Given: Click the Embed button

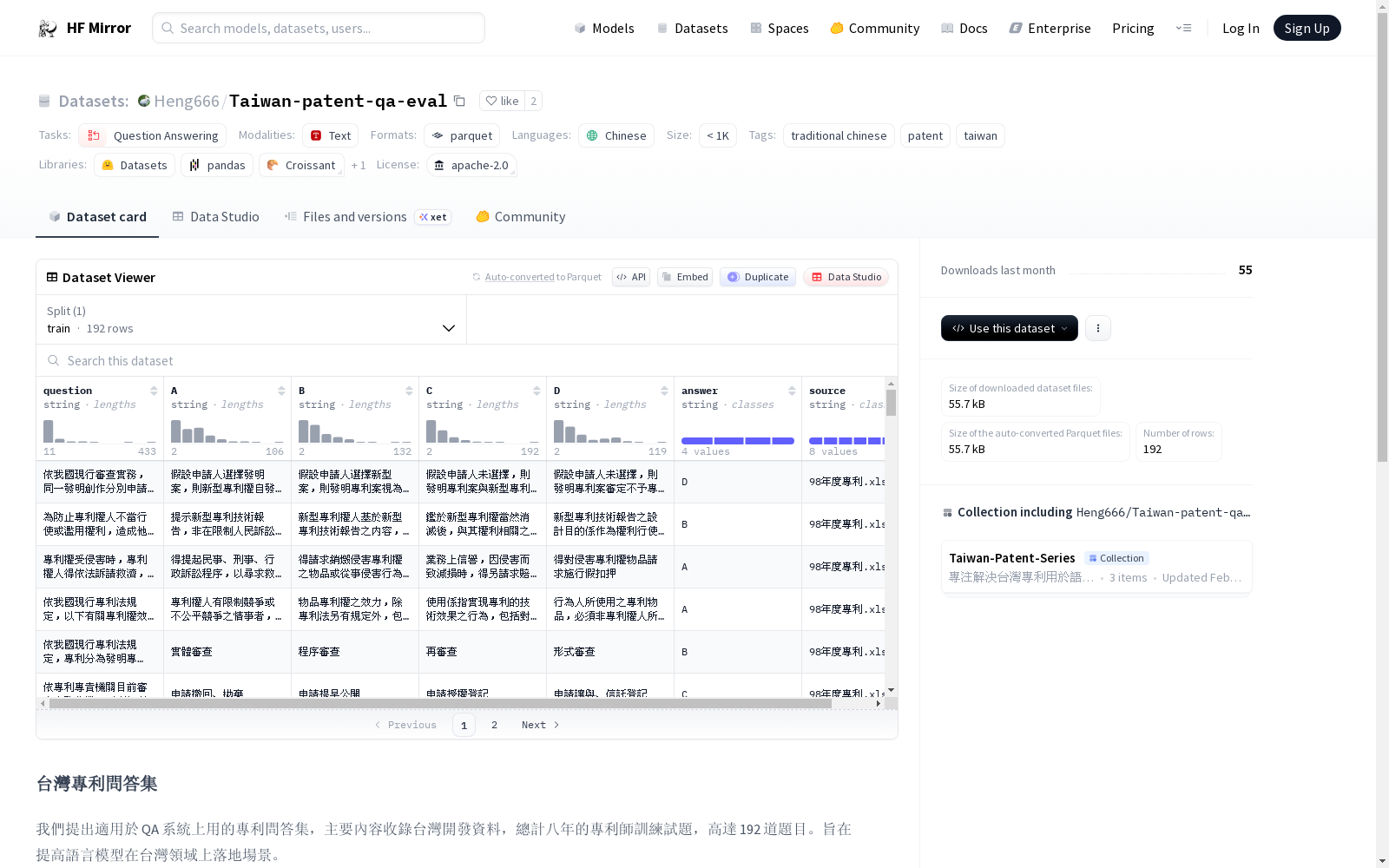Looking at the screenshot, I should tap(685, 277).
